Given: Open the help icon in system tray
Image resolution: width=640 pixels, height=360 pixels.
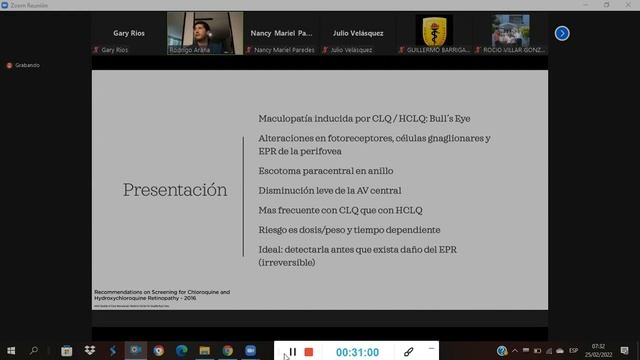Looking at the screenshot, I should [x=502, y=351].
